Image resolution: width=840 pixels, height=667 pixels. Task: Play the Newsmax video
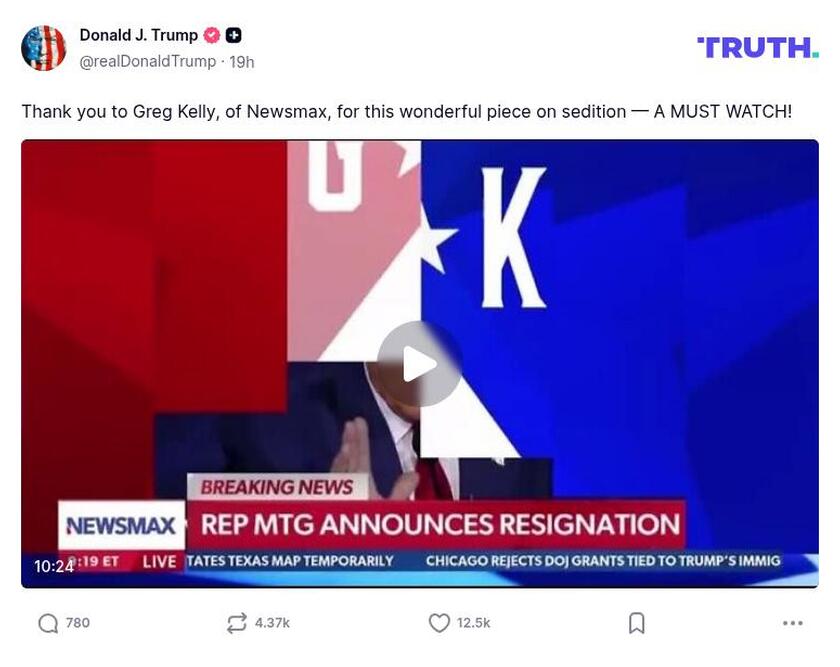coord(419,364)
